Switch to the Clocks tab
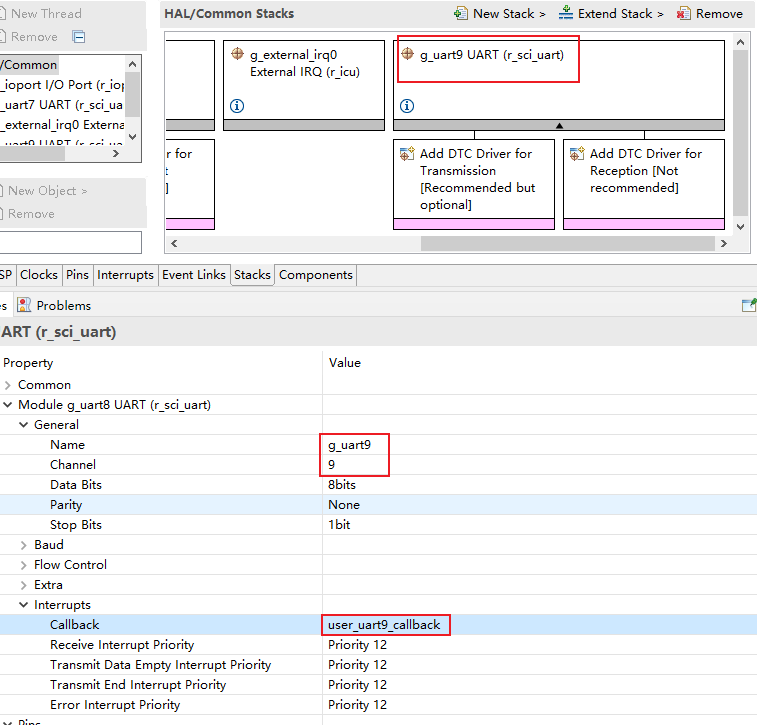The width and height of the screenshot is (757, 725). 39,275
